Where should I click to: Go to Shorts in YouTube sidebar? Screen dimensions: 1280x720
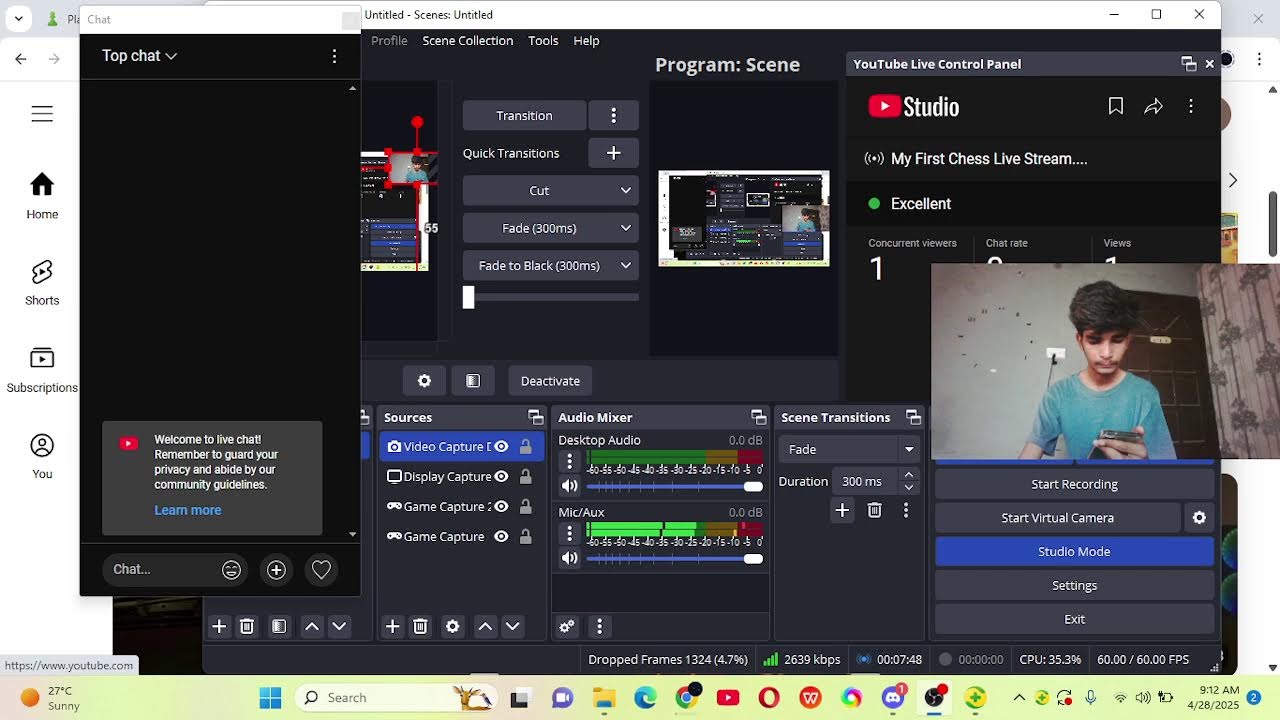(x=42, y=284)
